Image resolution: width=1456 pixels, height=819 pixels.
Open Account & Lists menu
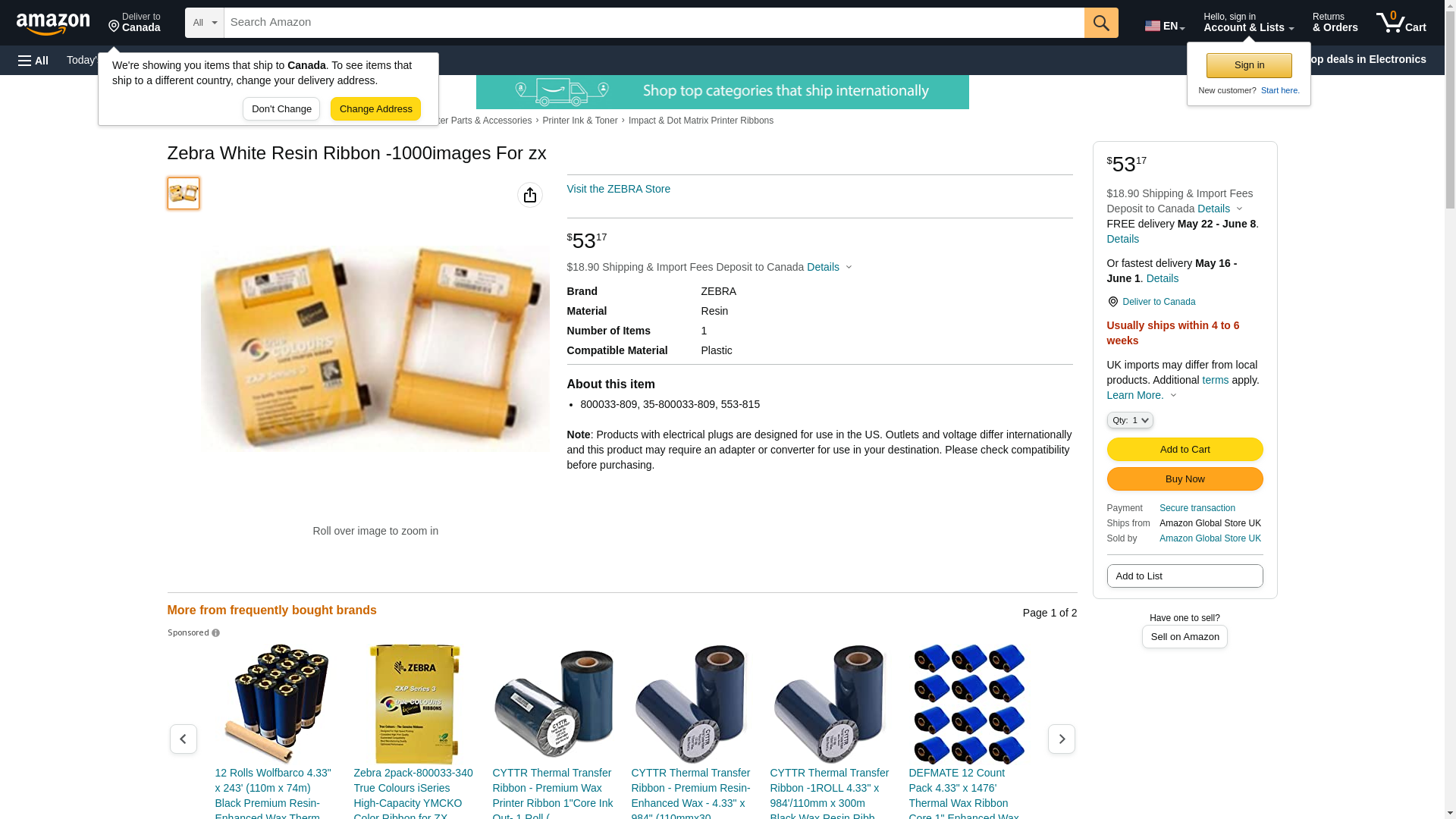(1248, 23)
